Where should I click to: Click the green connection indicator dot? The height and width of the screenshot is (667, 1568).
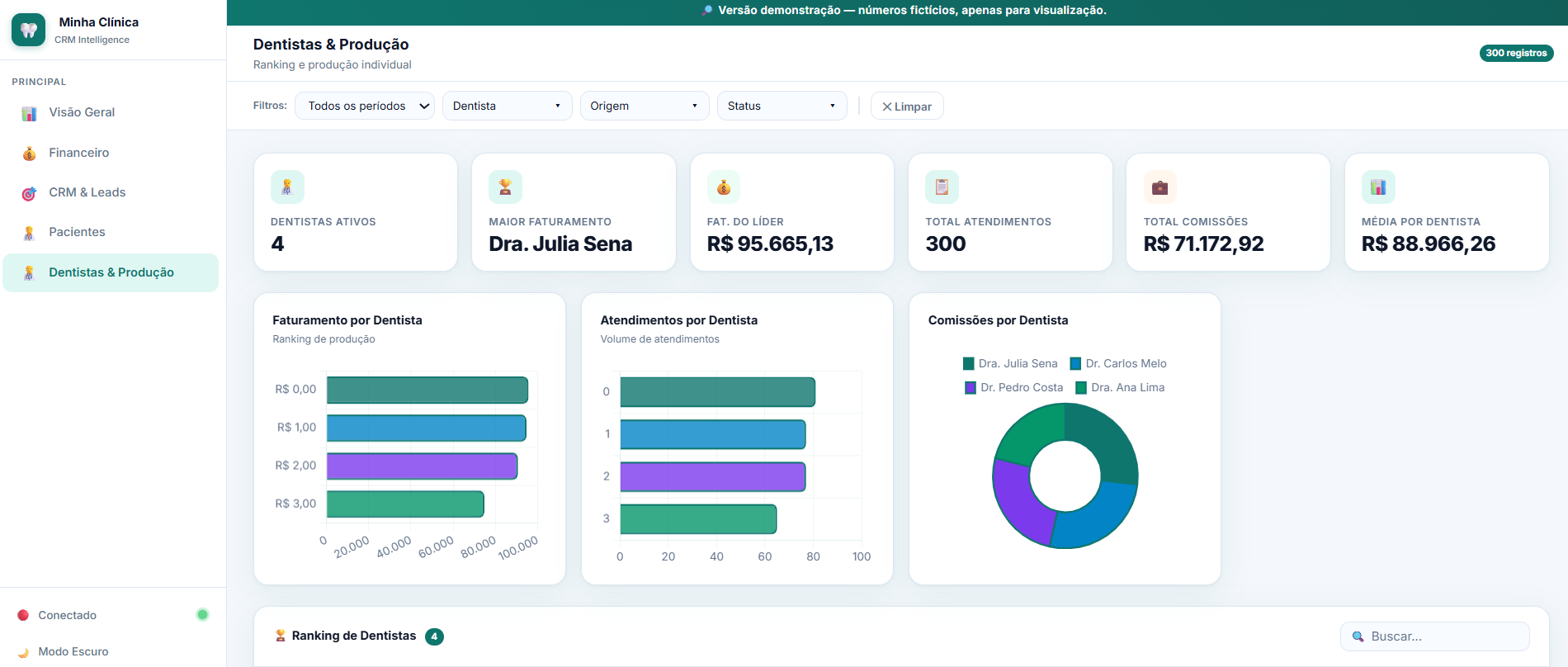tap(202, 614)
